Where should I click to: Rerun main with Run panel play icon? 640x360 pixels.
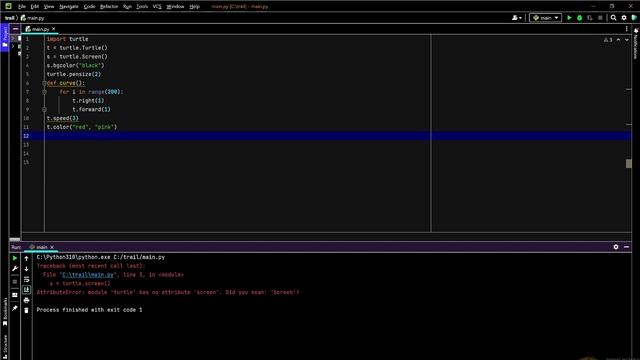click(15, 258)
